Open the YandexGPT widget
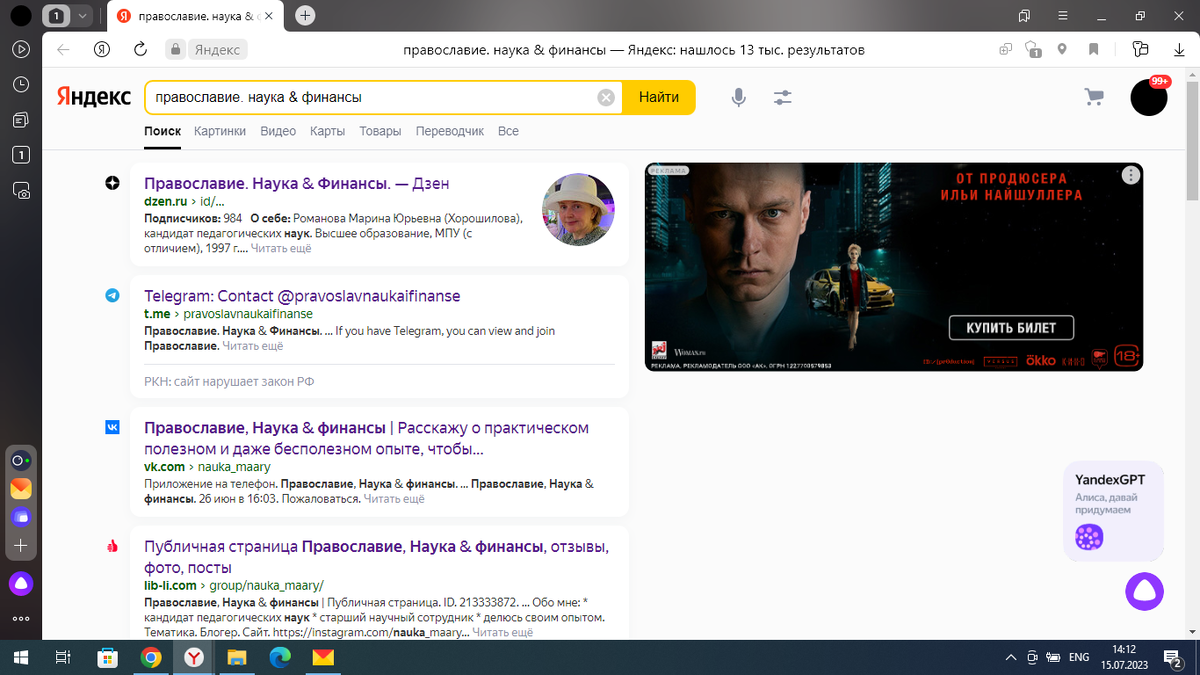Image resolution: width=1200 pixels, height=675 pixels. click(1113, 511)
